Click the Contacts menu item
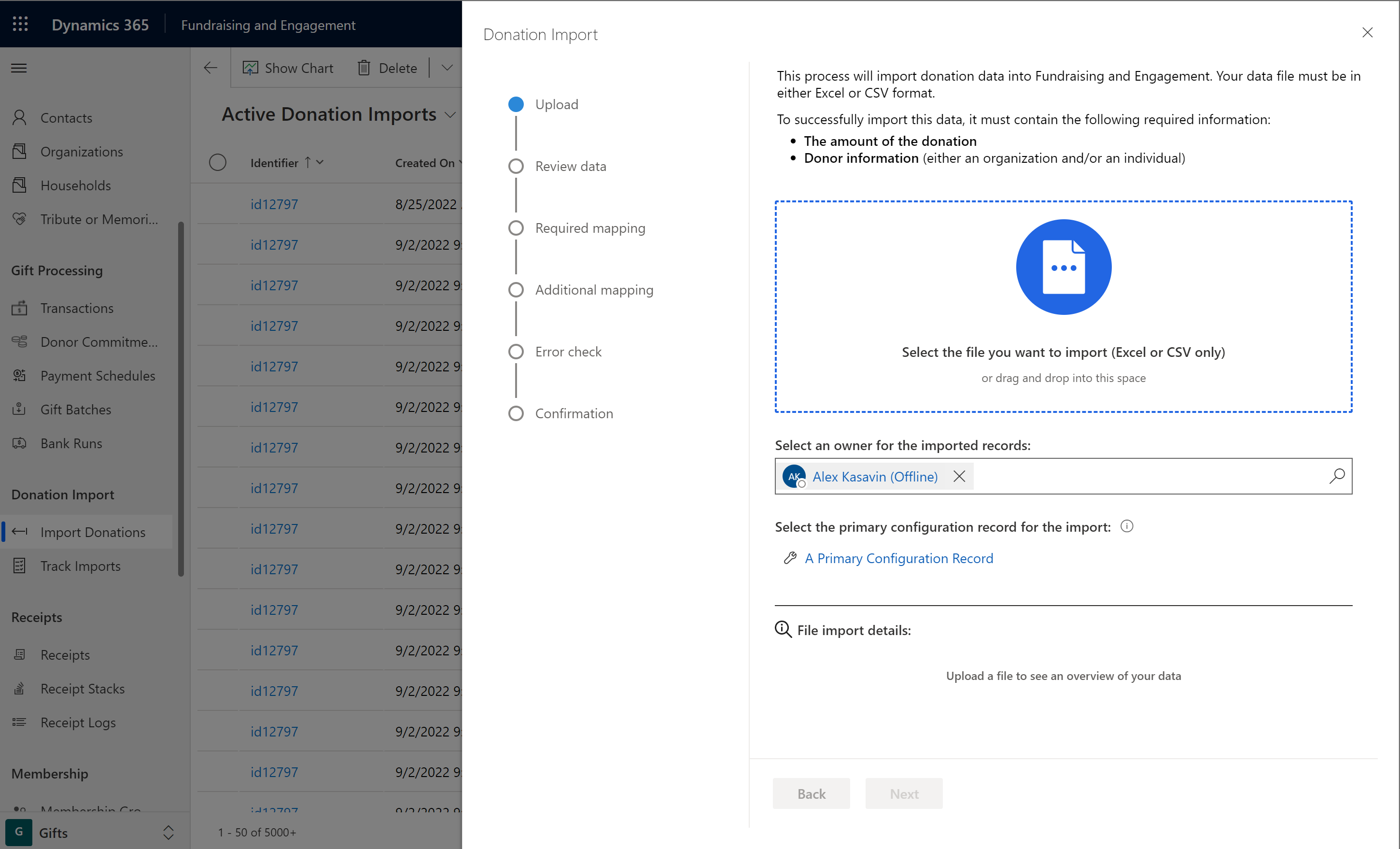This screenshot has width=1400, height=849. click(66, 117)
